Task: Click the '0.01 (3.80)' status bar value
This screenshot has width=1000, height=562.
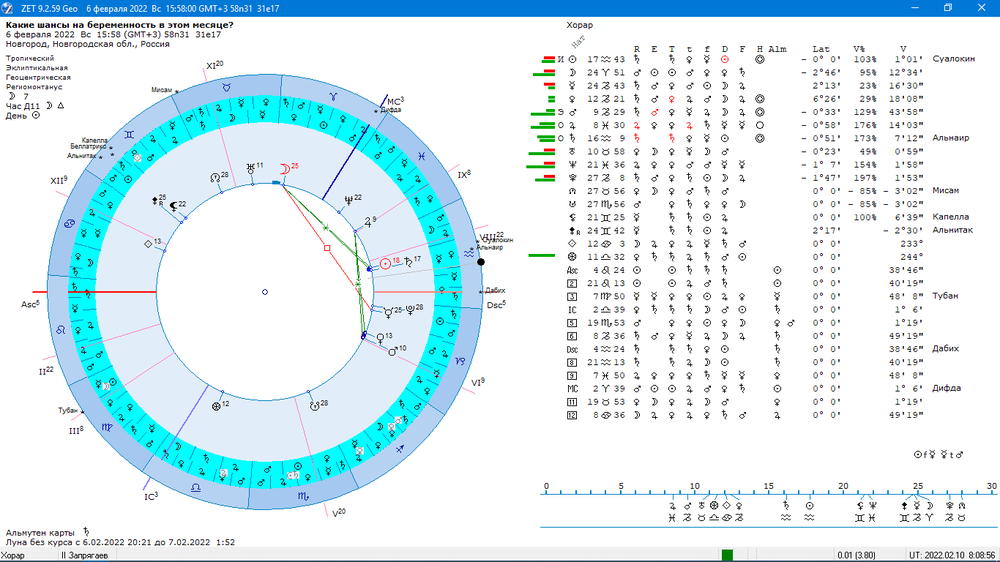Action: (856, 556)
